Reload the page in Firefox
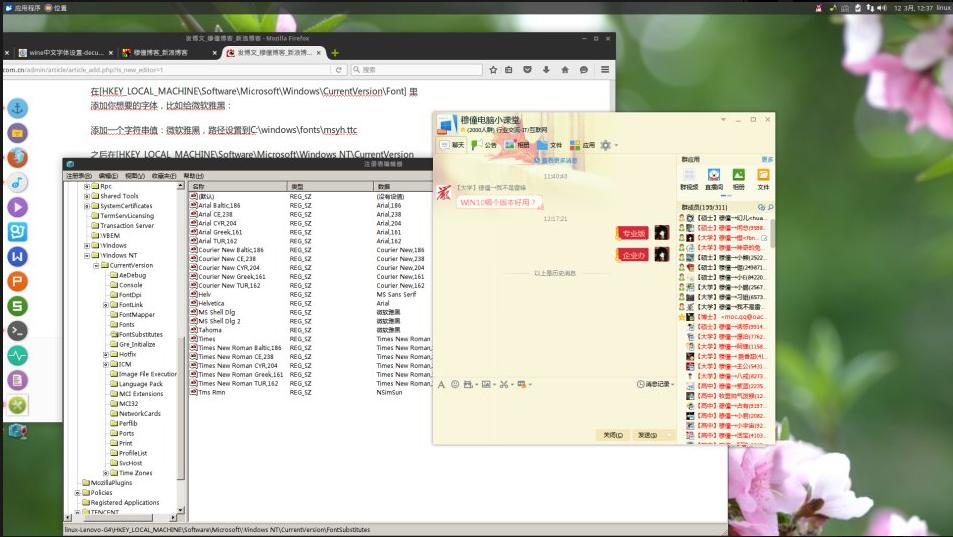 pos(339,70)
